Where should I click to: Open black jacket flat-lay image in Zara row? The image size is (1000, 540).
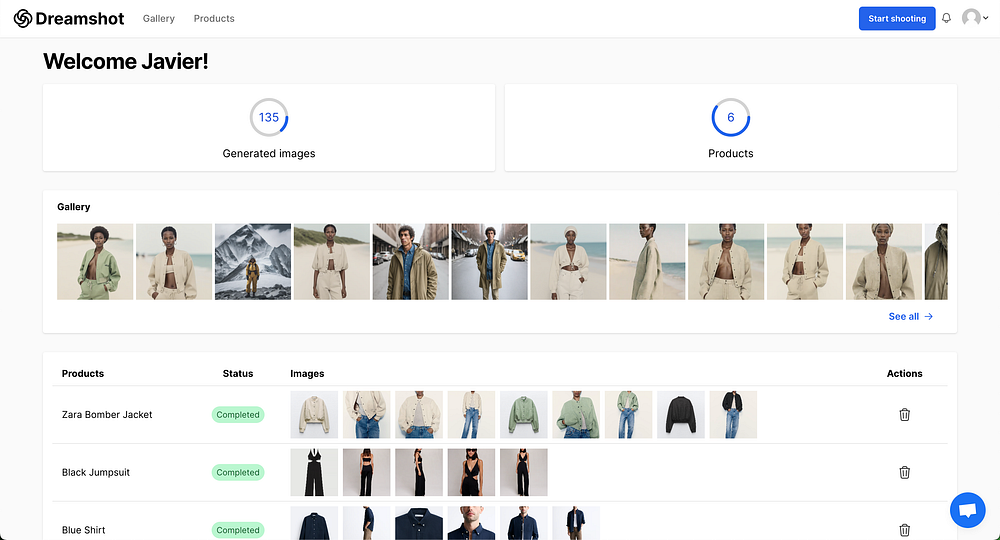(681, 414)
